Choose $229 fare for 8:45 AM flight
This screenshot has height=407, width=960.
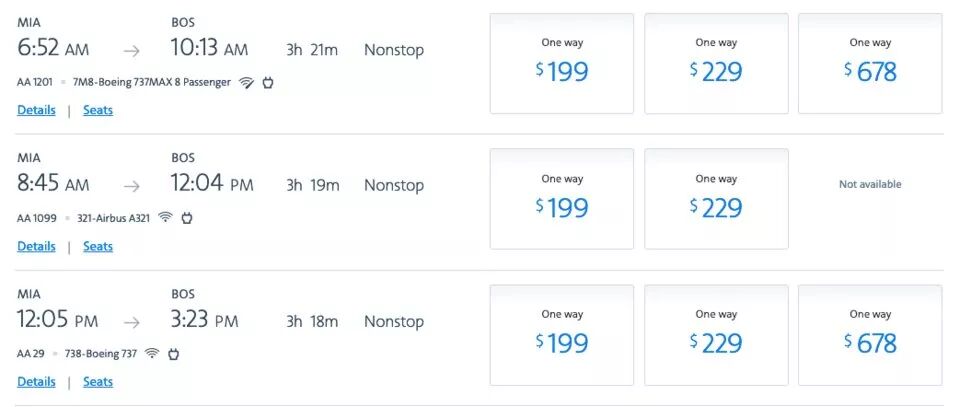(716, 199)
